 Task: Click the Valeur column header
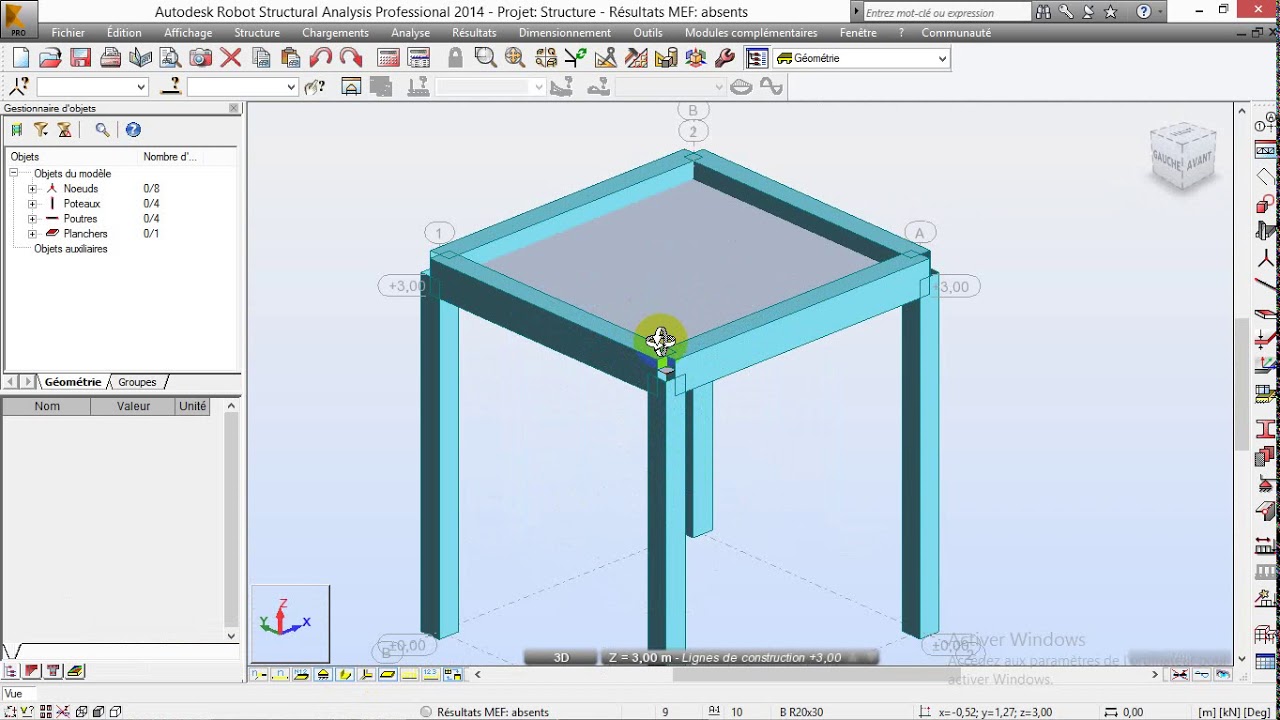tap(133, 406)
